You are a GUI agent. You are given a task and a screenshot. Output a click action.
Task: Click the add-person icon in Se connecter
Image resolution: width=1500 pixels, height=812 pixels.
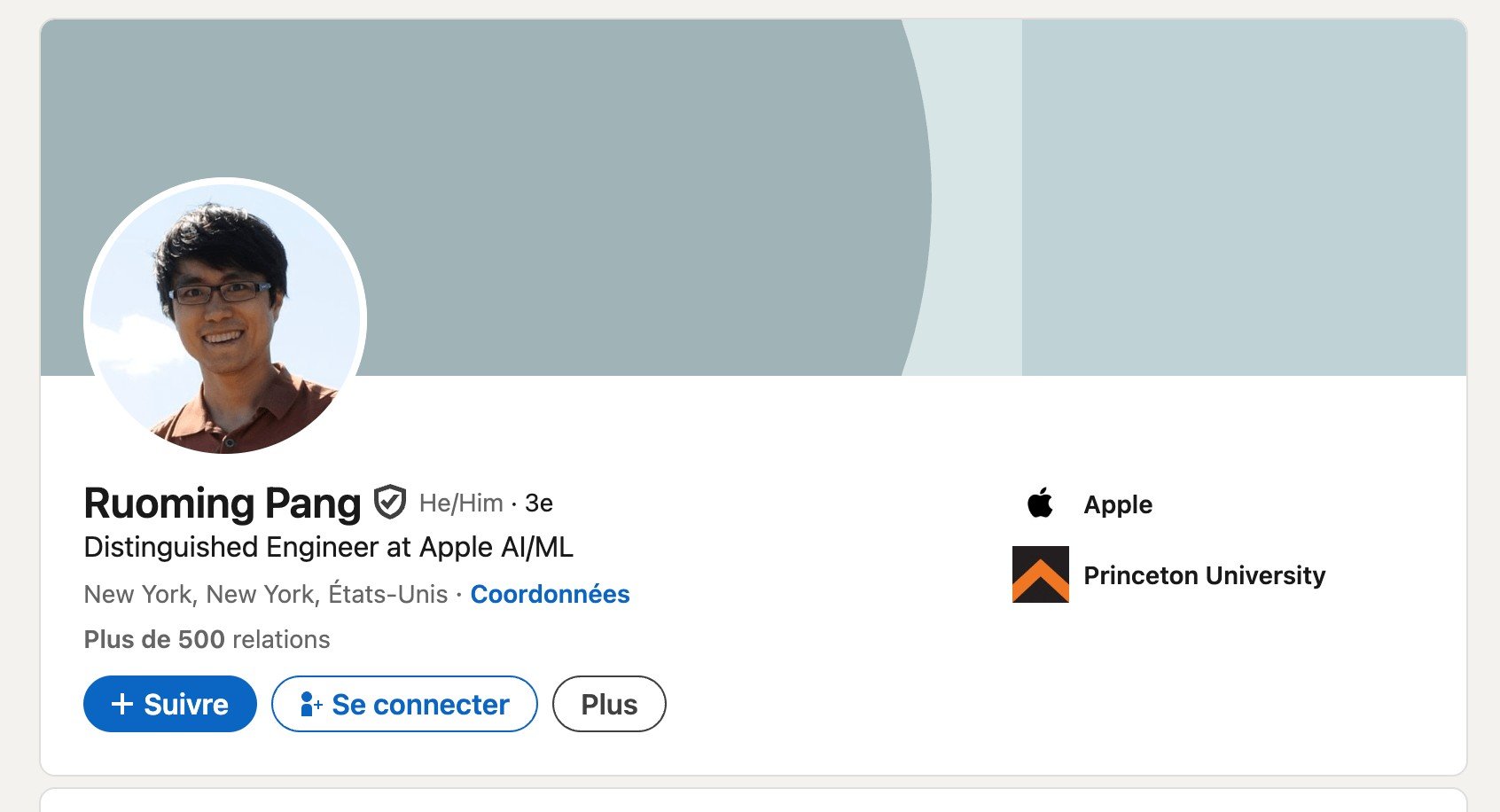point(310,704)
